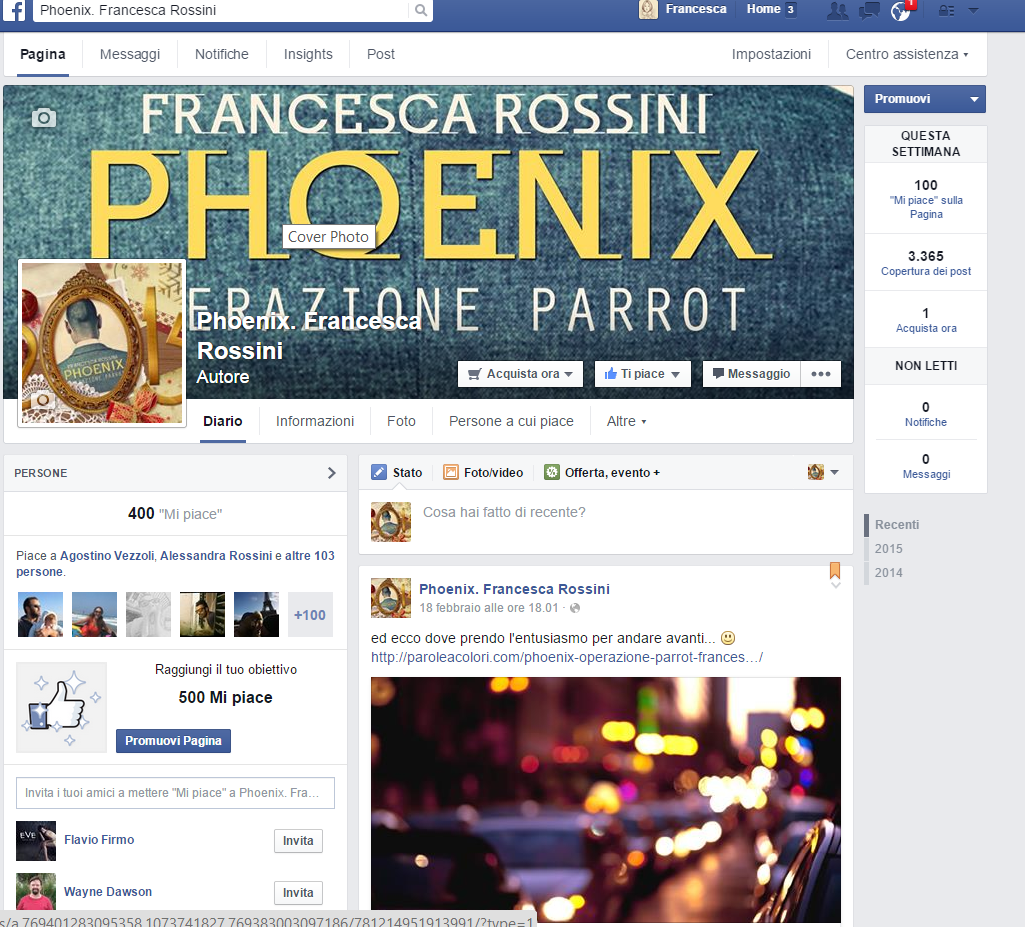Image resolution: width=1025 pixels, height=927 pixels.
Task: Open the post-as identity selector in the composer
Action: pyautogui.click(x=824, y=472)
